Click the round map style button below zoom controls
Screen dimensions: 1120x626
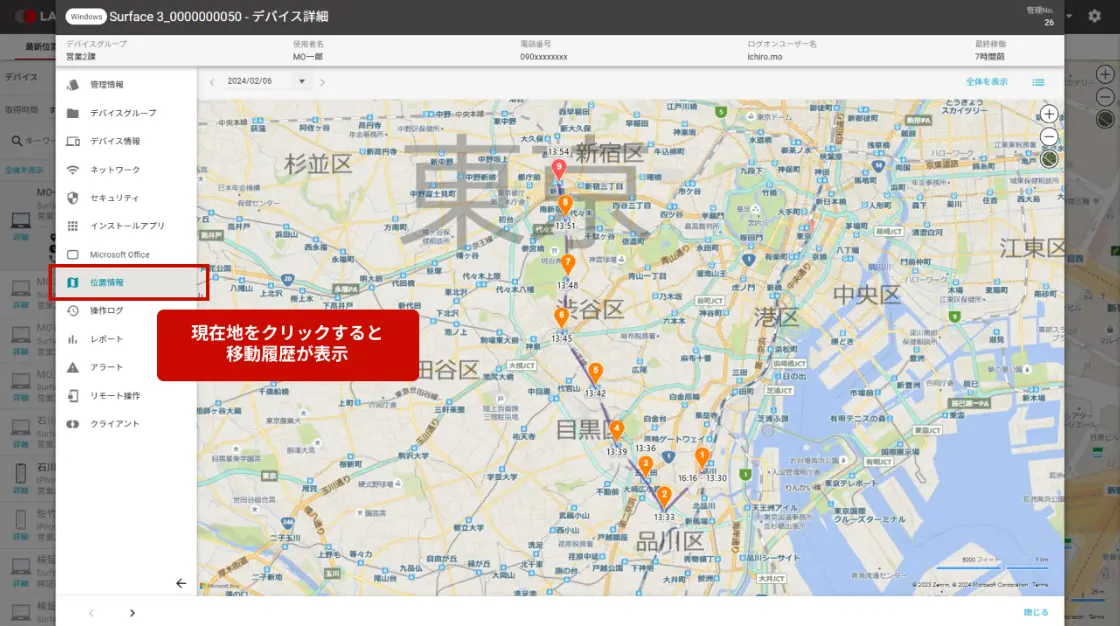pyautogui.click(x=1049, y=159)
